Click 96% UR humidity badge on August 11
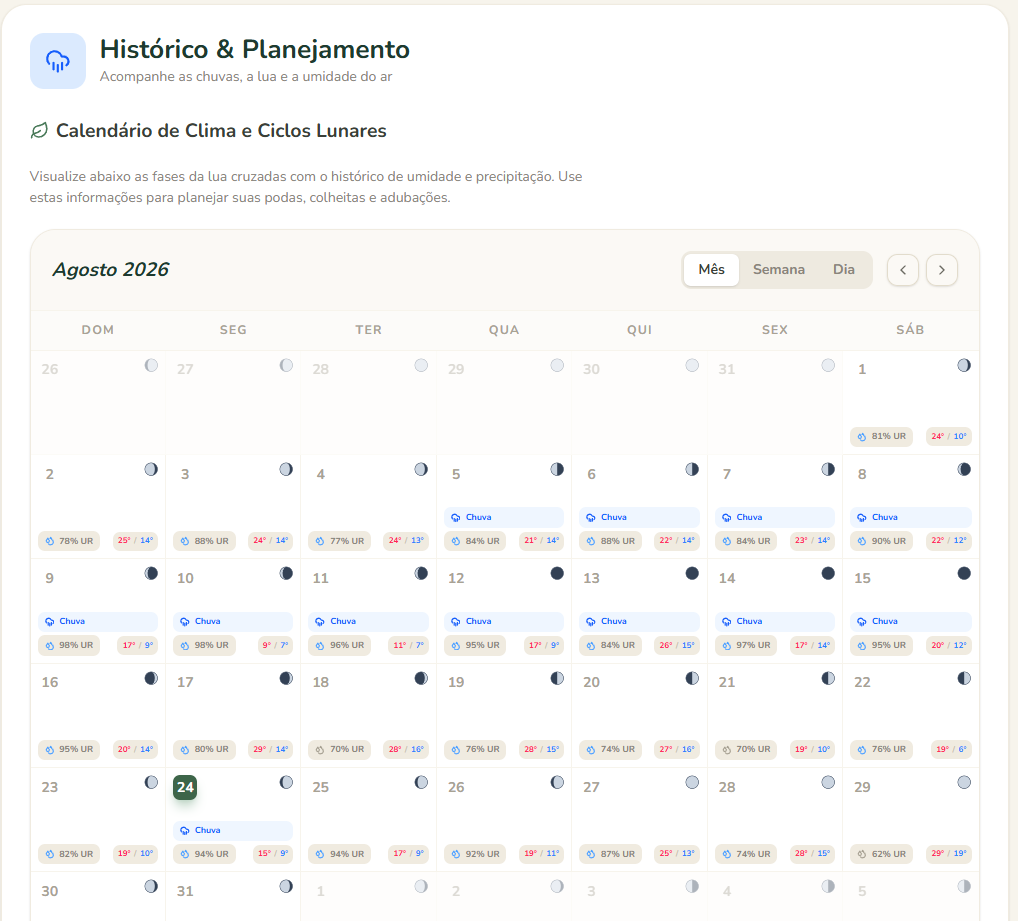This screenshot has height=921, width=1018. tap(340, 645)
